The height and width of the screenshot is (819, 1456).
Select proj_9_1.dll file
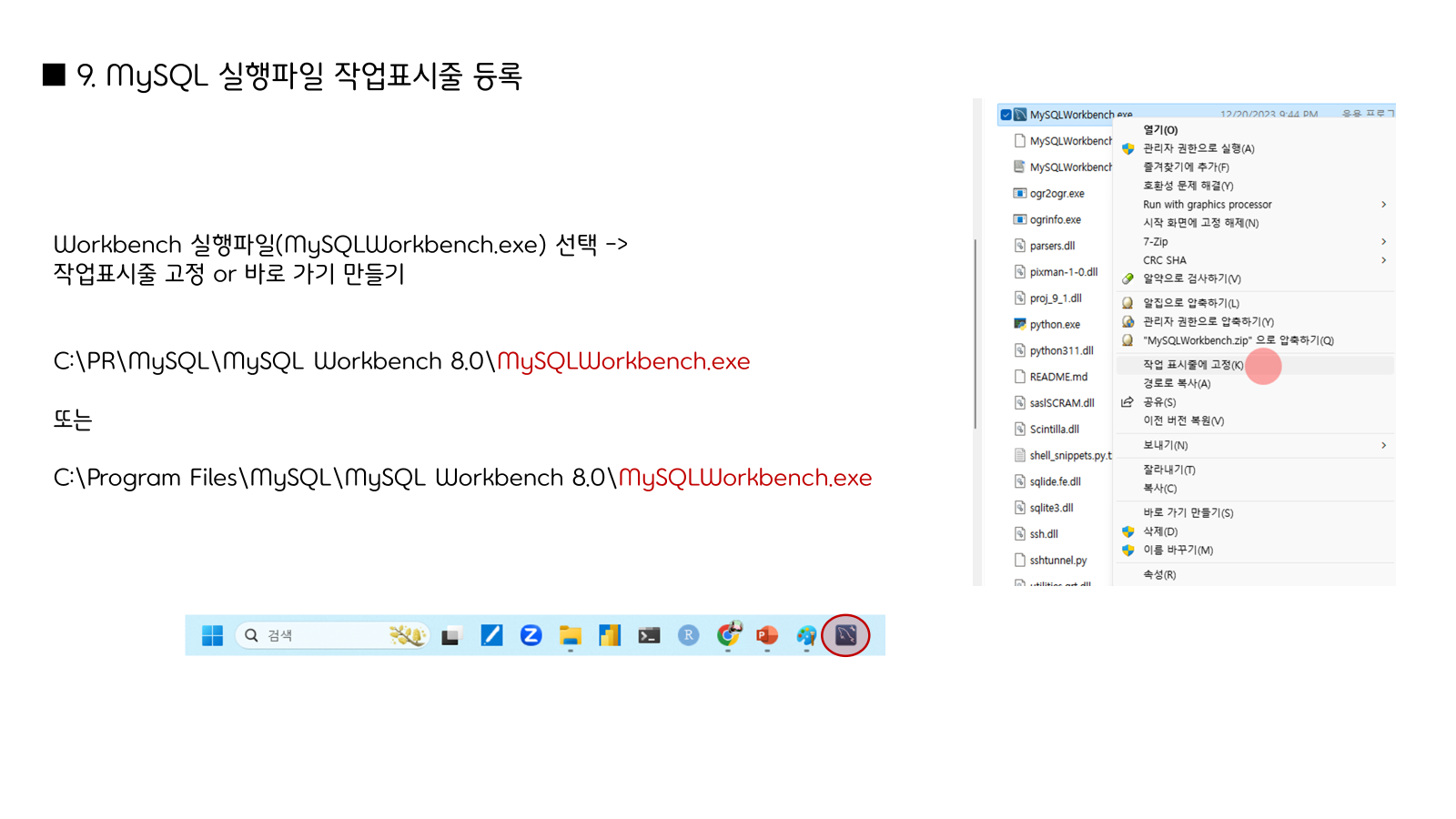click(1056, 298)
